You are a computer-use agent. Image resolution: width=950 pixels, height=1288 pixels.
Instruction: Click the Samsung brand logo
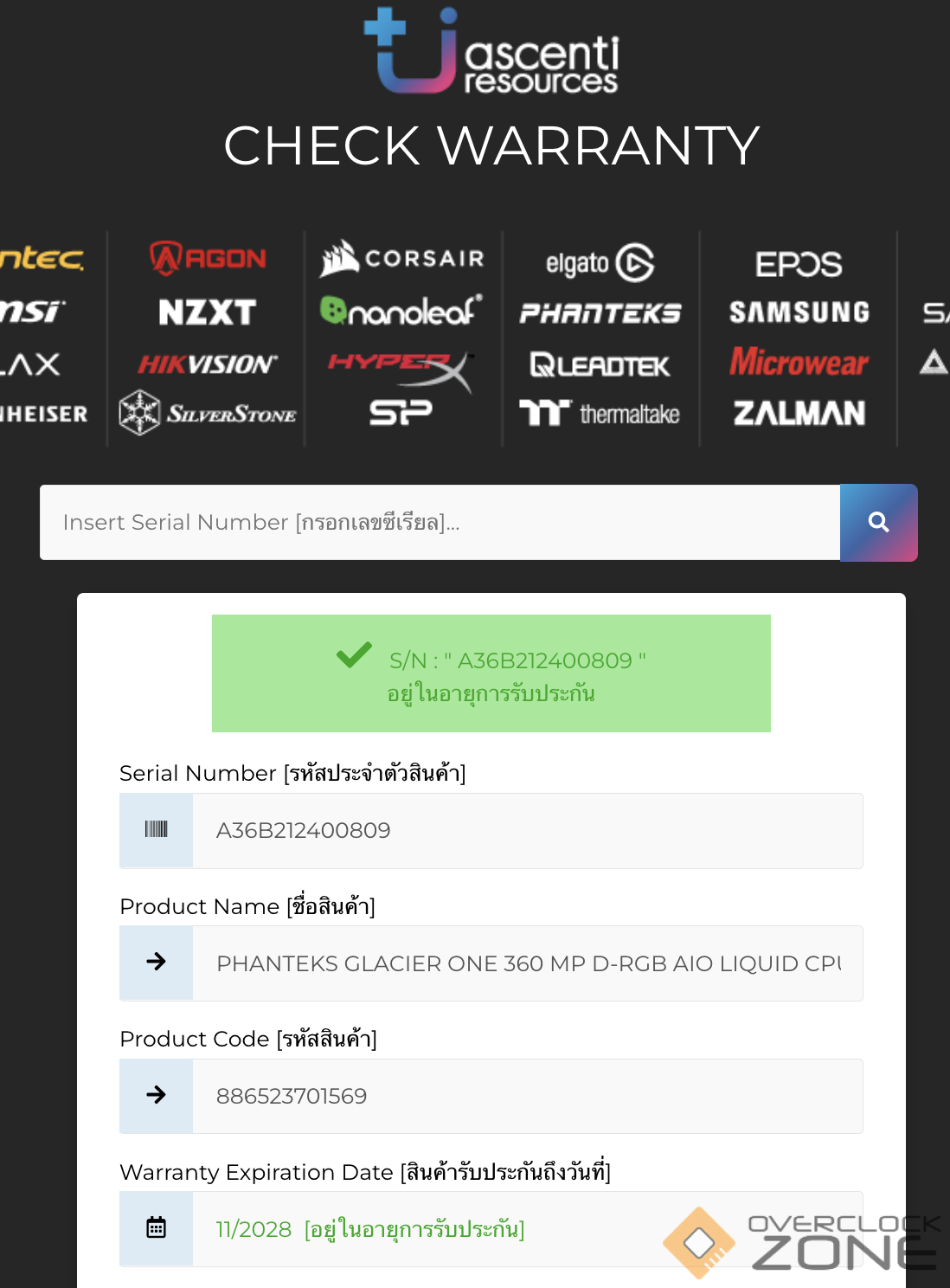tap(799, 312)
